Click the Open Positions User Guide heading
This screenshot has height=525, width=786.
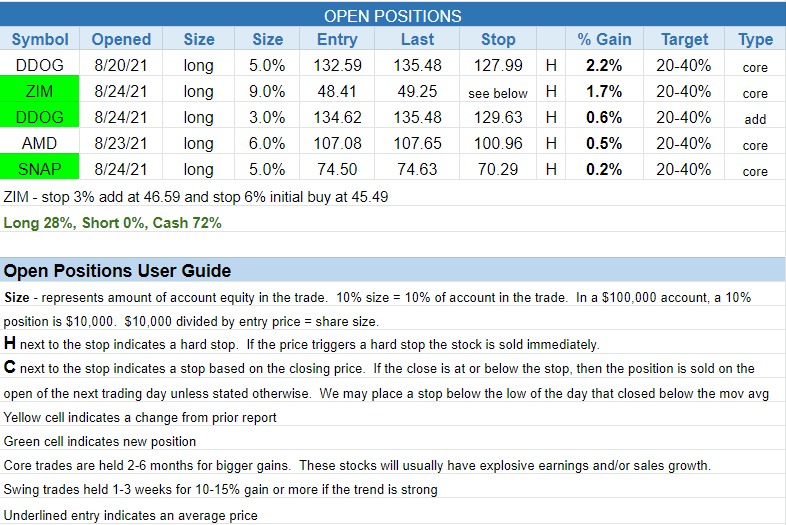coord(117,271)
